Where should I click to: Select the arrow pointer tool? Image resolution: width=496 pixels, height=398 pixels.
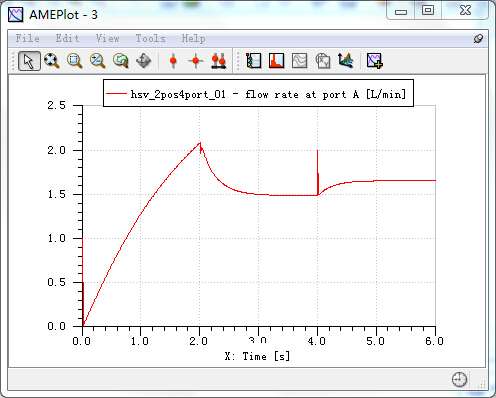(29, 61)
